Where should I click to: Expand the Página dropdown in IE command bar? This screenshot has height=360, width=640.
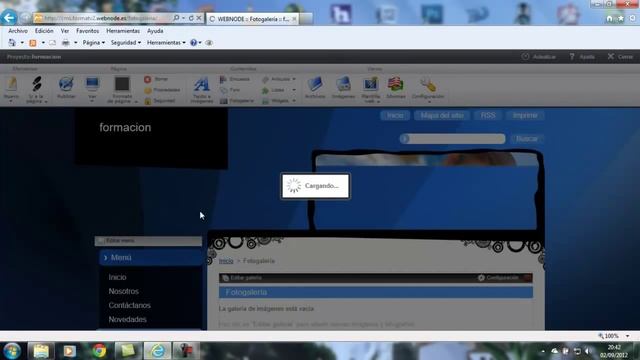[93, 42]
